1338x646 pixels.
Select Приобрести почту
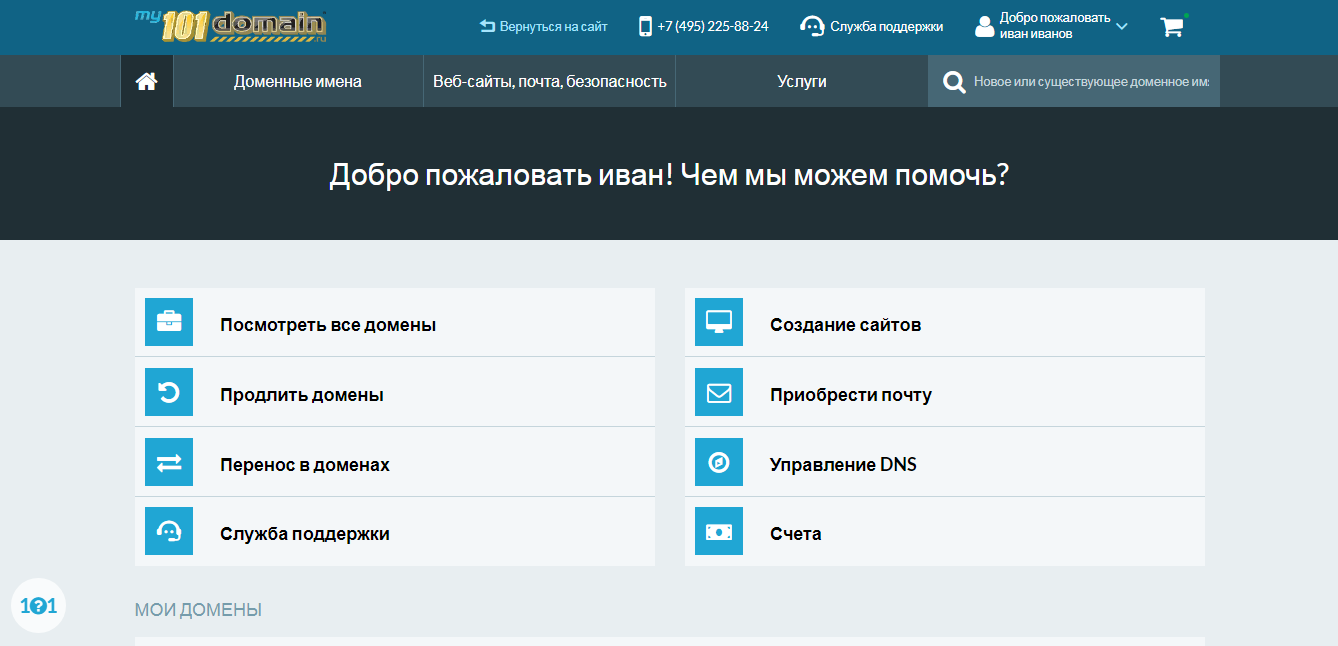(x=851, y=395)
